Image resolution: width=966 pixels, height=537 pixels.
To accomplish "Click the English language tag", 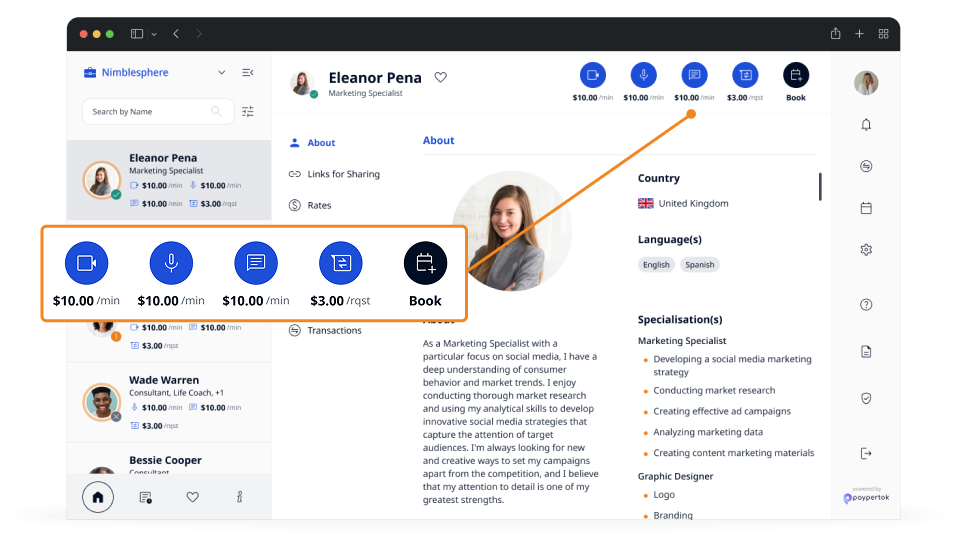I will click(656, 265).
